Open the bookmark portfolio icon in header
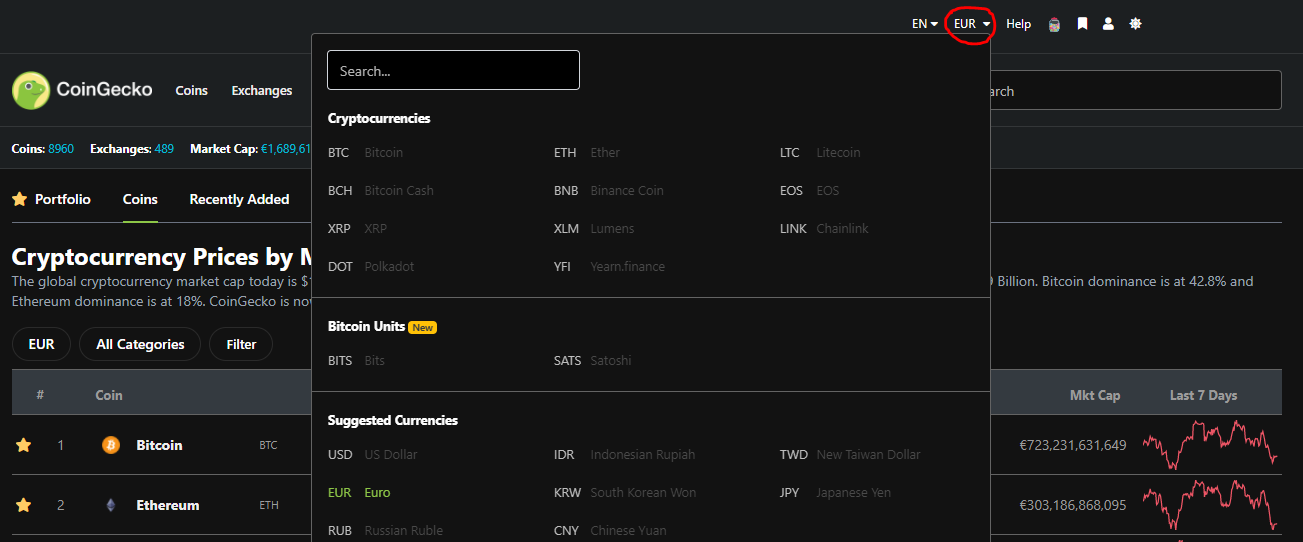Viewport: 1303px width, 542px height. coord(1082,24)
